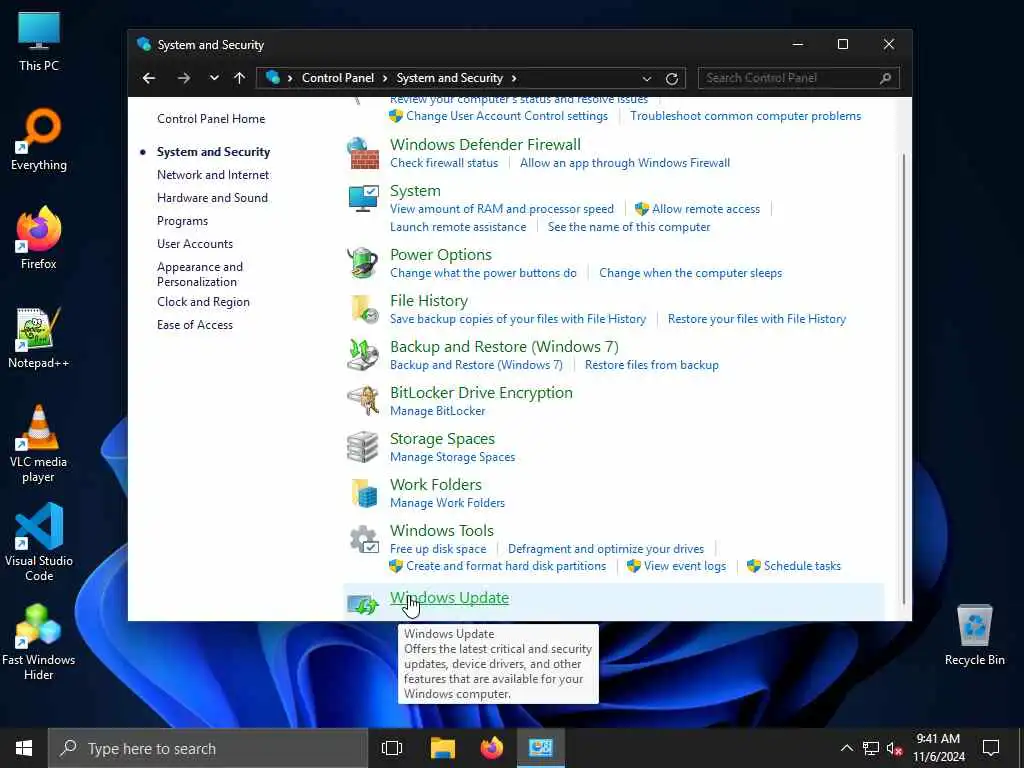Select the VLC media player desktop icon
The width and height of the screenshot is (1024, 768).
(39, 443)
